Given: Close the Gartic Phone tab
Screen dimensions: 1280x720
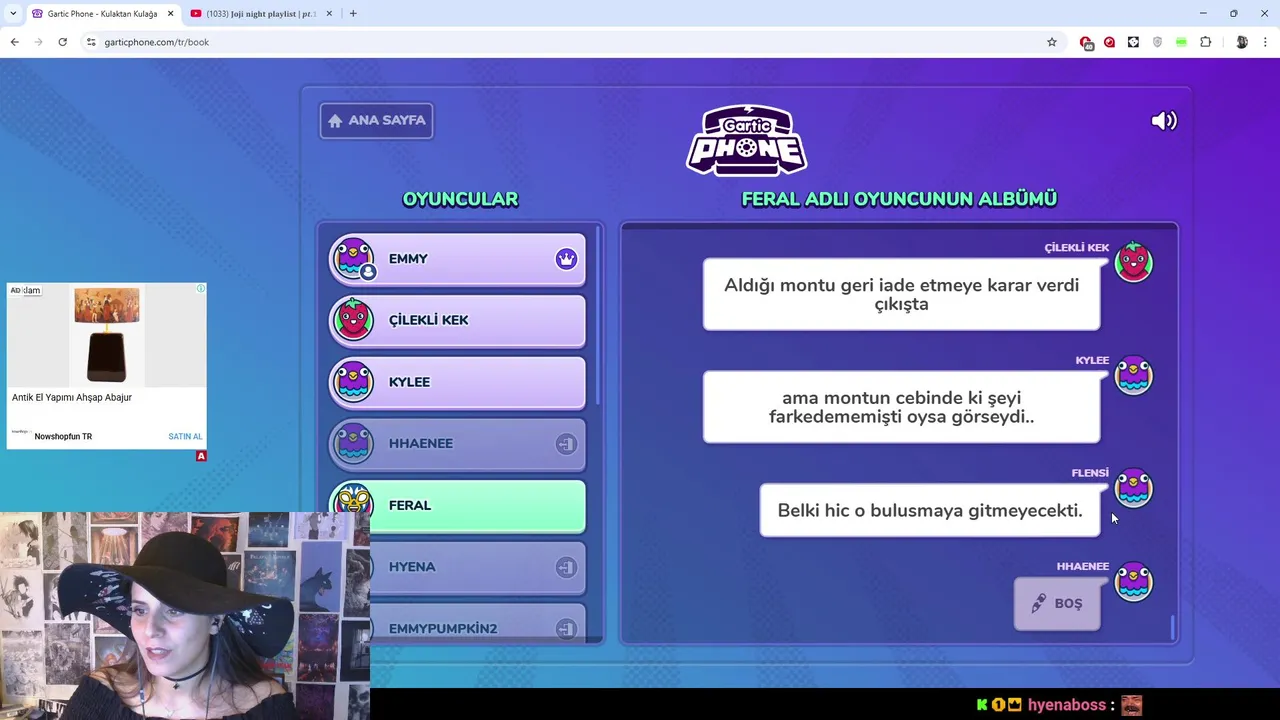Looking at the screenshot, I should 170,14.
